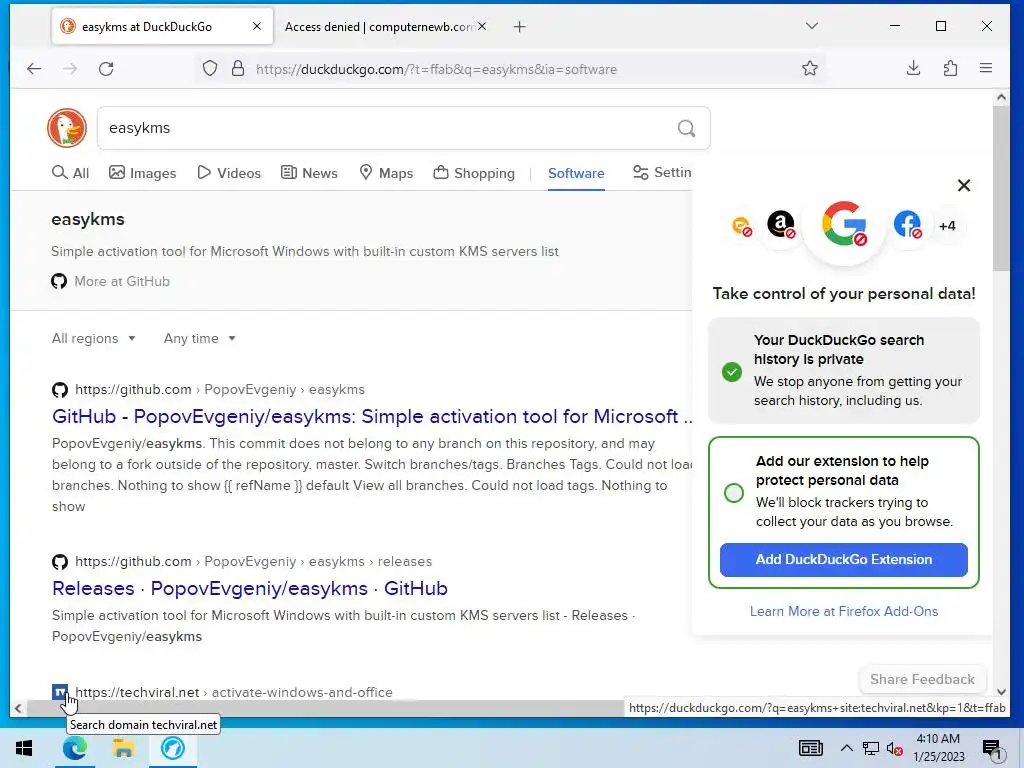Go back with the browser Back arrow
Viewport: 1024px width, 768px height.
click(34, 69)
